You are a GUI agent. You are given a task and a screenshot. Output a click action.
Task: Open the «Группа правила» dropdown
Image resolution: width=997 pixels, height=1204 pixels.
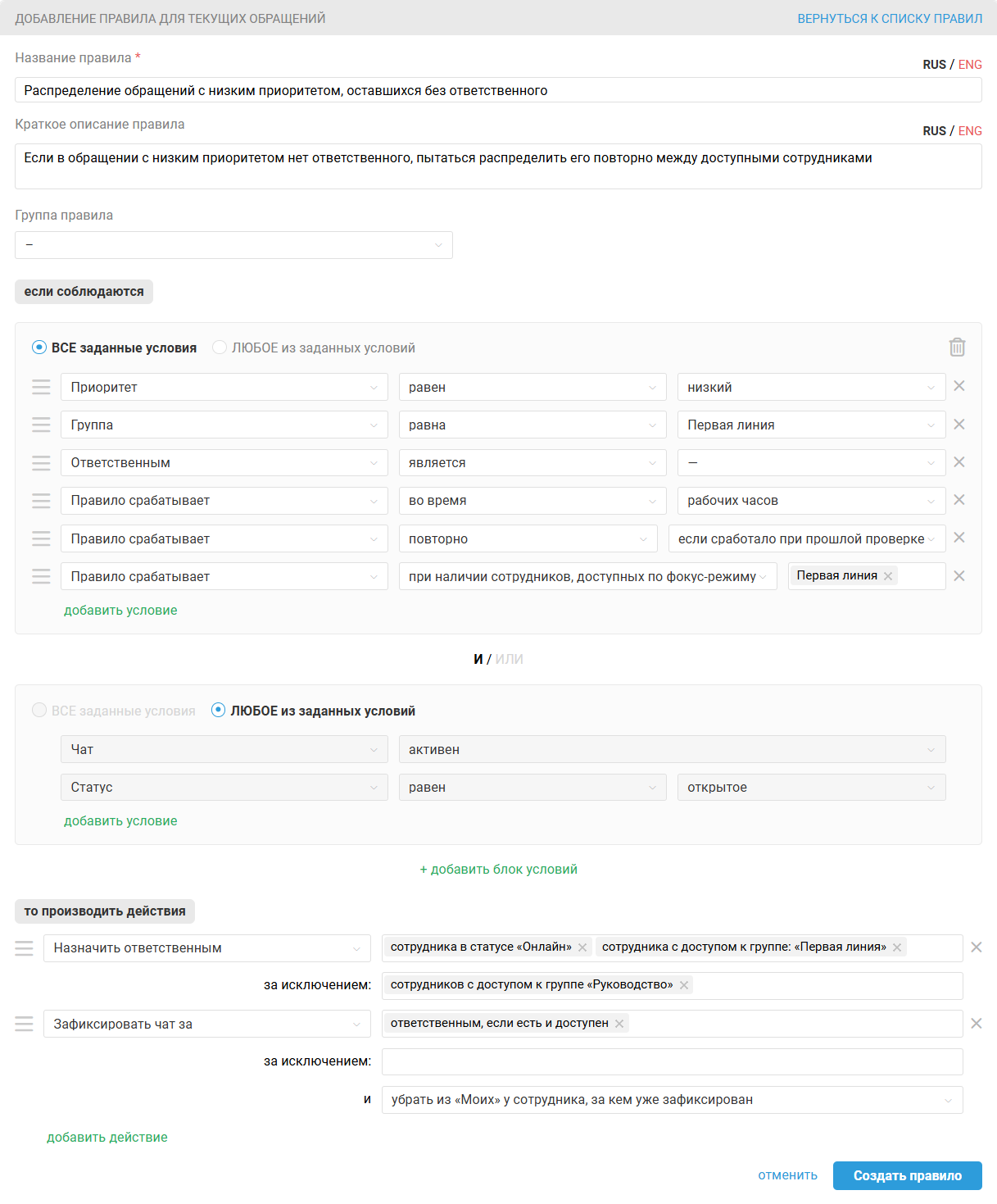233,245
